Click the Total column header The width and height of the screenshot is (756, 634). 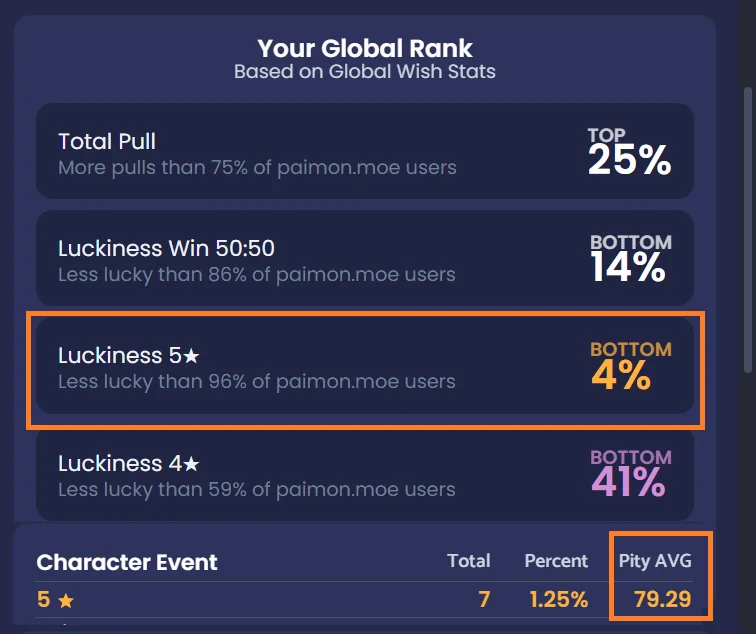pyautogui.click(x=469, y=561)
